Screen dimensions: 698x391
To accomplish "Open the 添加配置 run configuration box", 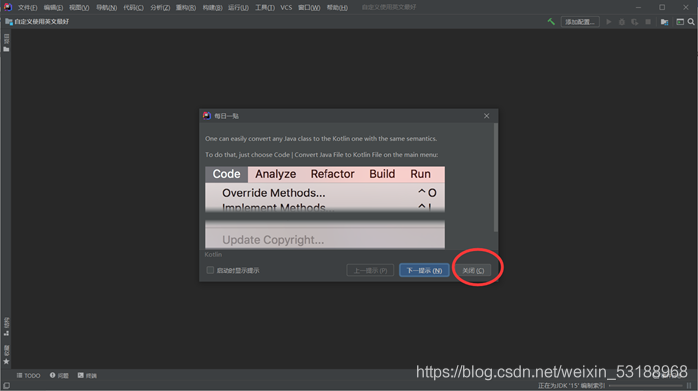I will pyautogui.click(x=580, y=22).
